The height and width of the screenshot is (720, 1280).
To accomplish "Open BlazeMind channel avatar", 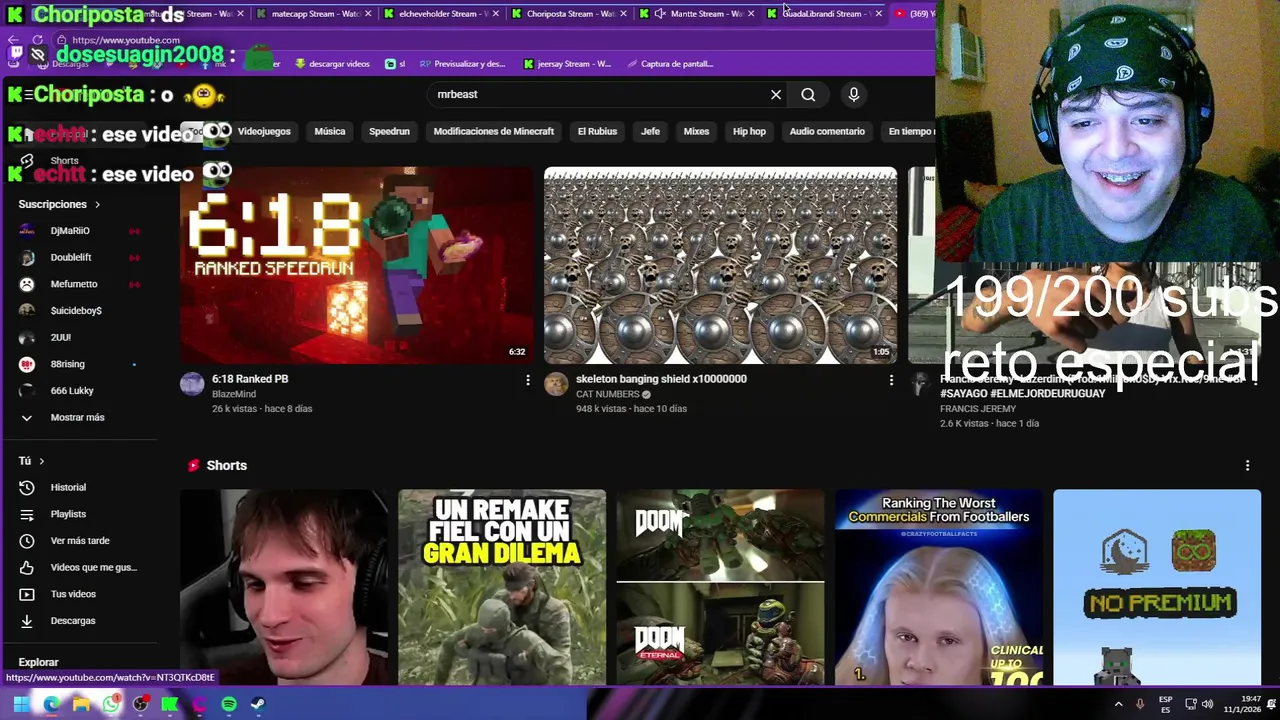I will (x=192, y=384).
